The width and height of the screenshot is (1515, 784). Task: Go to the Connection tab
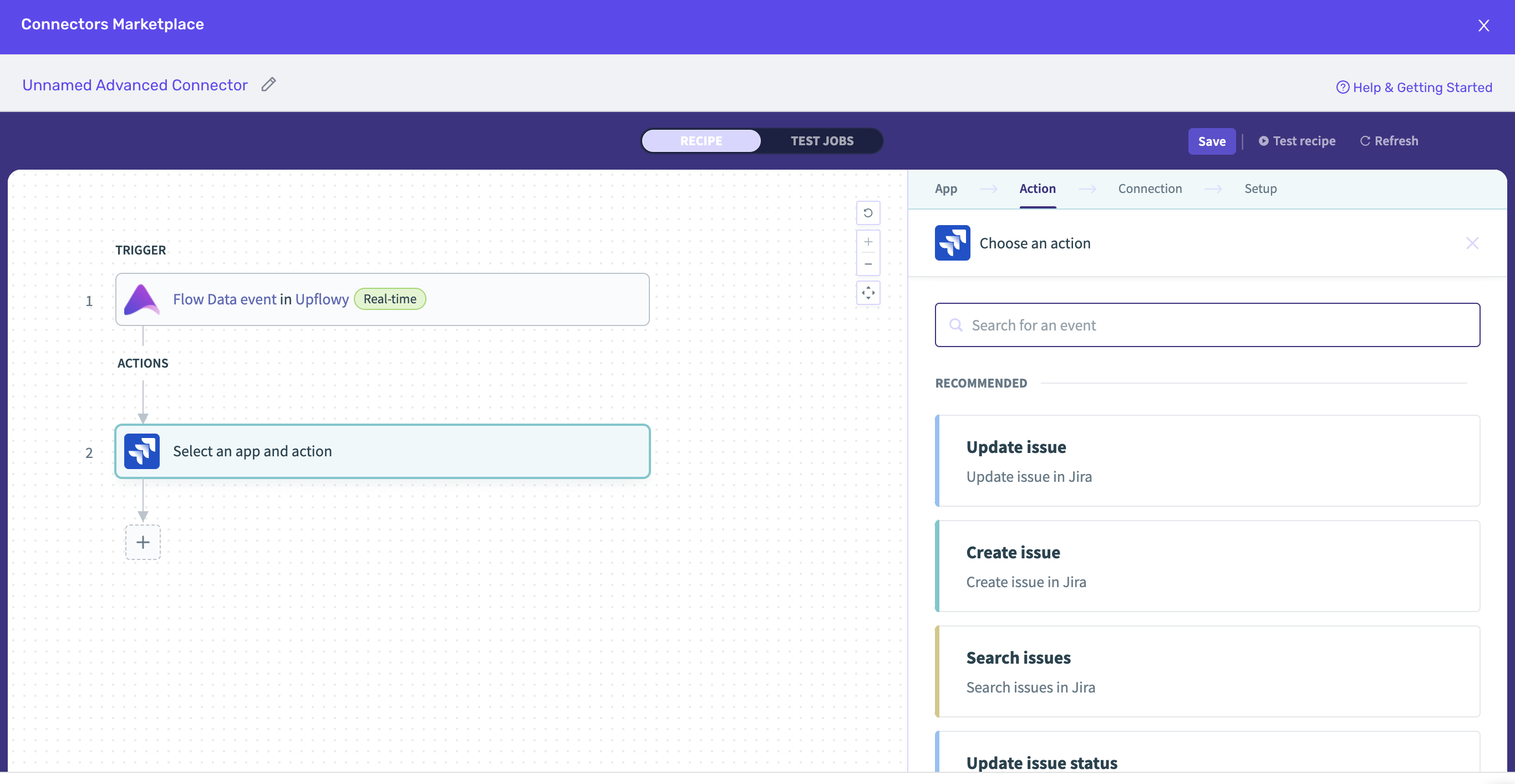tap(1150, 189)
